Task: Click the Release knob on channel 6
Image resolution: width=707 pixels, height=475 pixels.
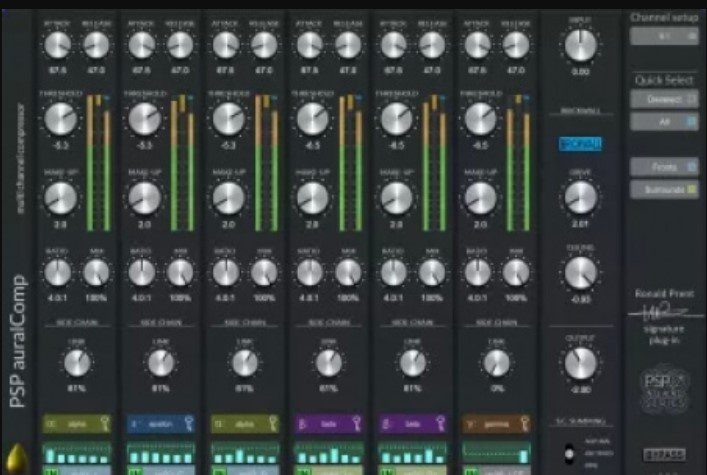Action: point(515,45)
